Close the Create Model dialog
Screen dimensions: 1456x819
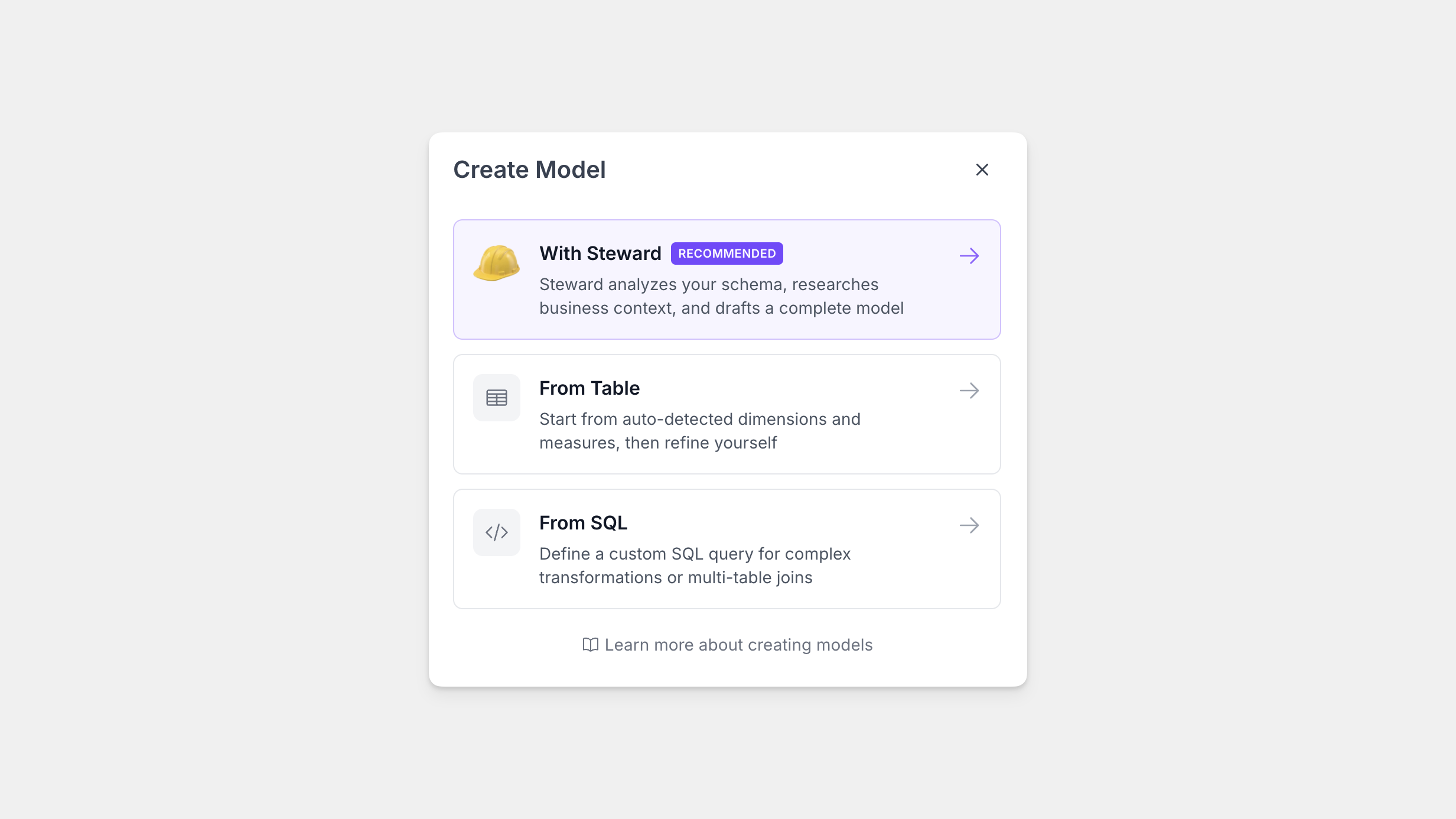[982, 170]
